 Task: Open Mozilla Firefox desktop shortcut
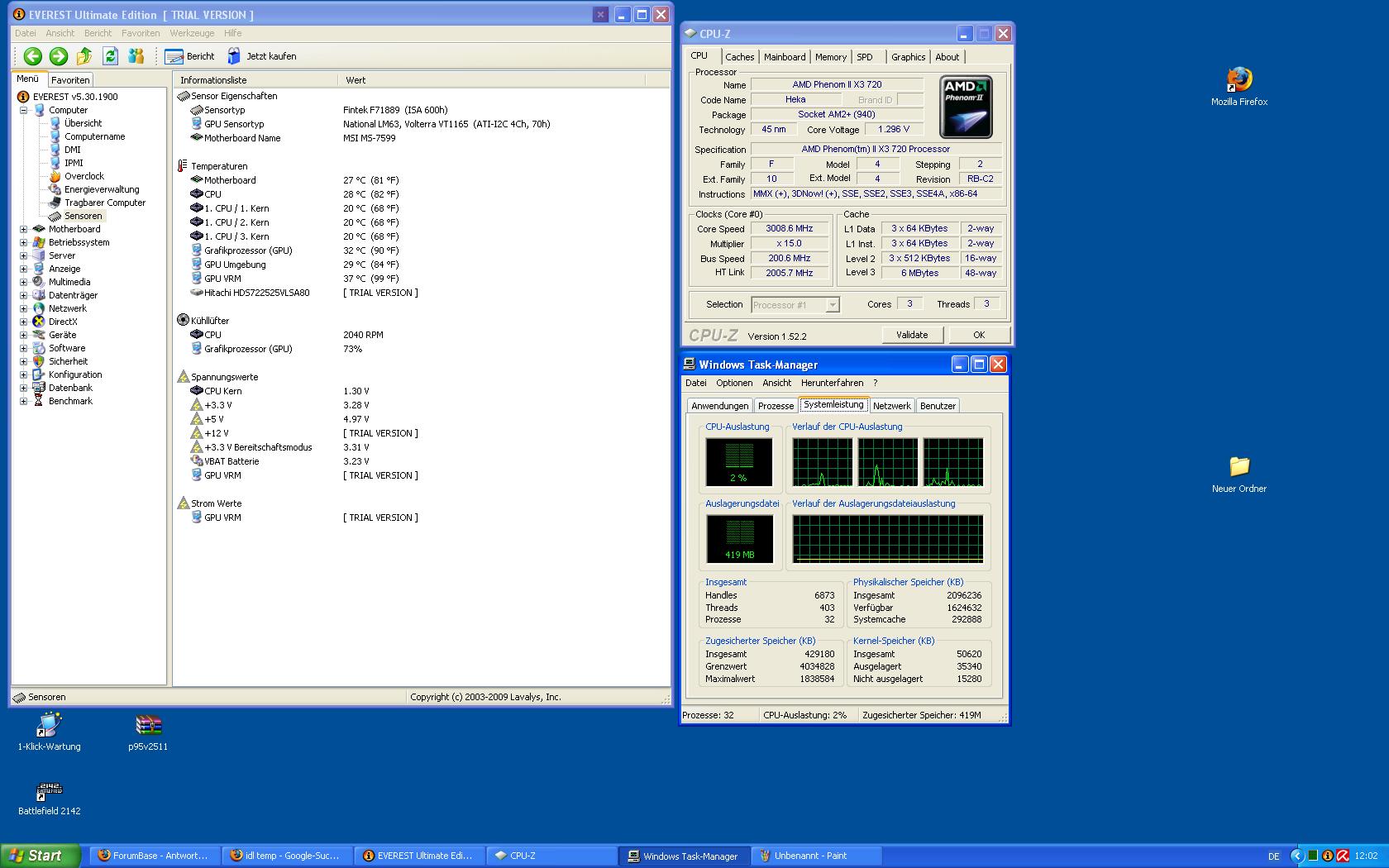pyautogui.click(x=1239, y=87)
